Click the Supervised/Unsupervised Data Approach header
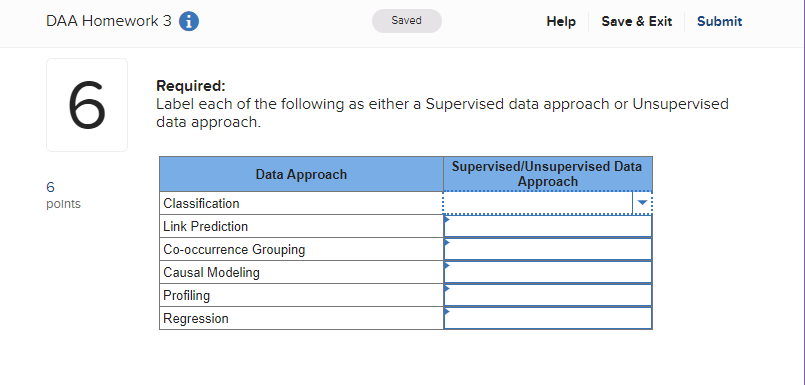This screenshot has width=805, height=385. (x=548, y=175)
